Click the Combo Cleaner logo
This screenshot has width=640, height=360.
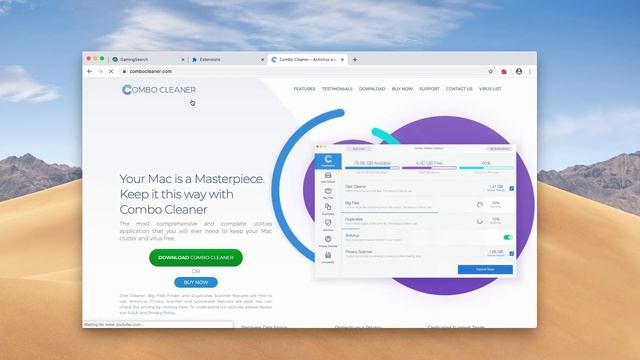pyautogui.click(x=159, y=89)
